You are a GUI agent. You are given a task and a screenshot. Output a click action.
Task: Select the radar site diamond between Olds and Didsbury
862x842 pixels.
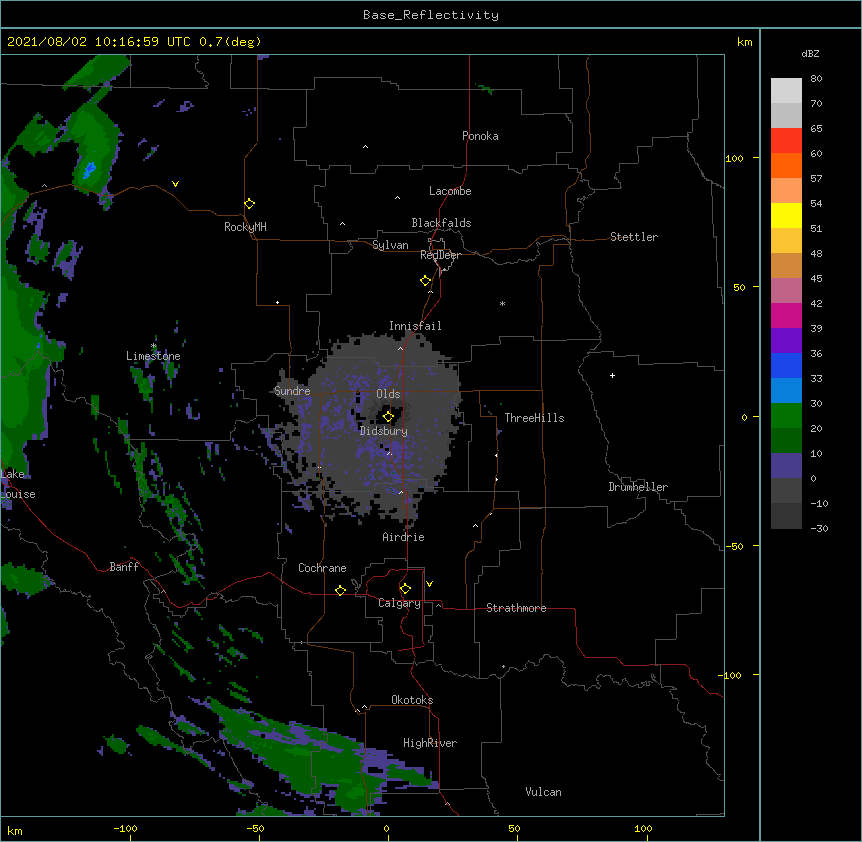pos(389,417)
